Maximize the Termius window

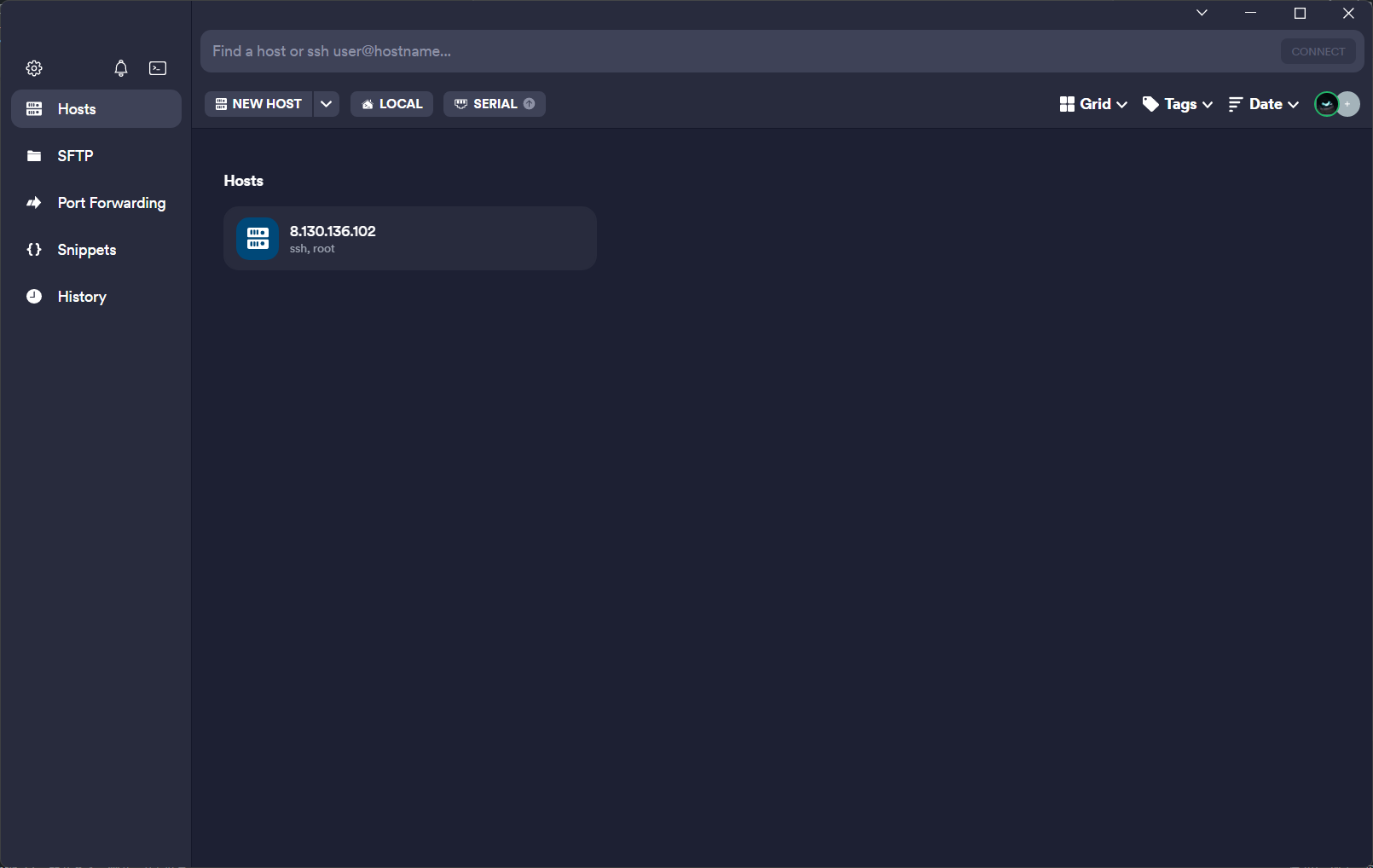[1300, 13]
